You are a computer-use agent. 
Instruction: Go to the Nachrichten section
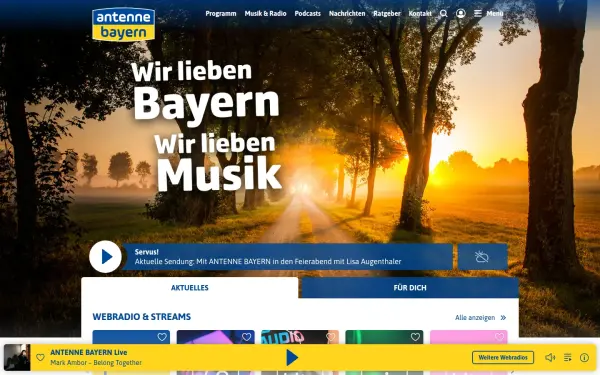coord(347,13)
